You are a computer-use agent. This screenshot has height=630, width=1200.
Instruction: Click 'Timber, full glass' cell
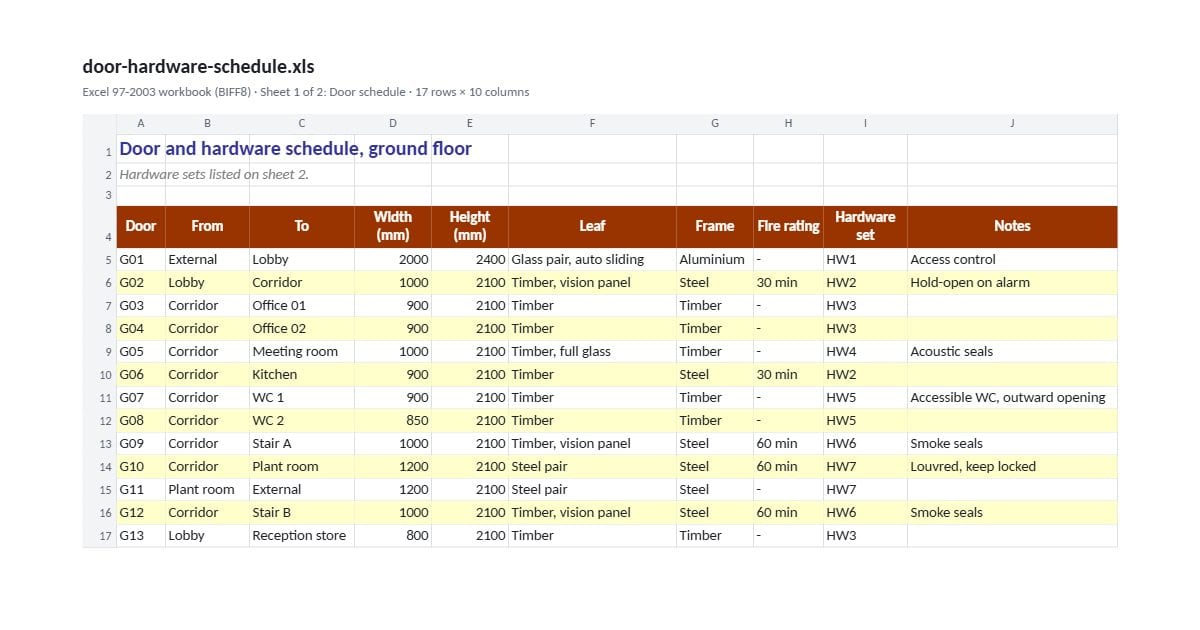coord(592,352)
